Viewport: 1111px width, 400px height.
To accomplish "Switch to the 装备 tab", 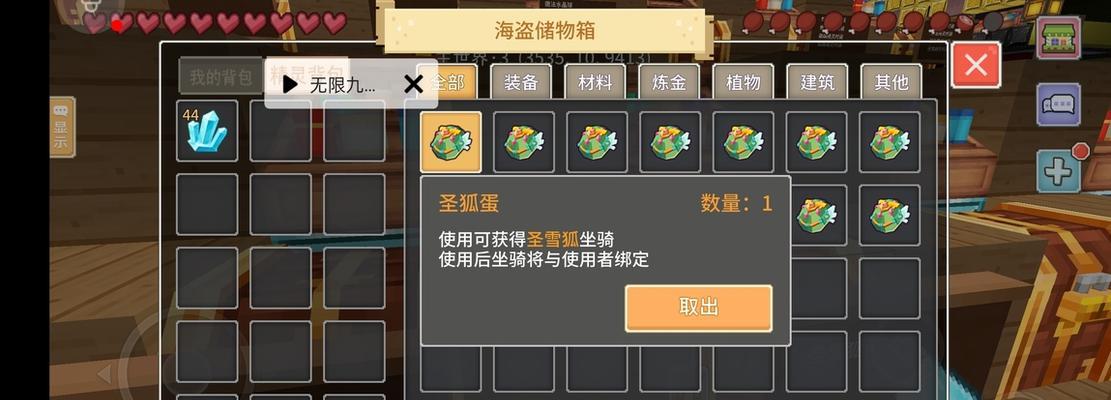I will tap(521, 83).
